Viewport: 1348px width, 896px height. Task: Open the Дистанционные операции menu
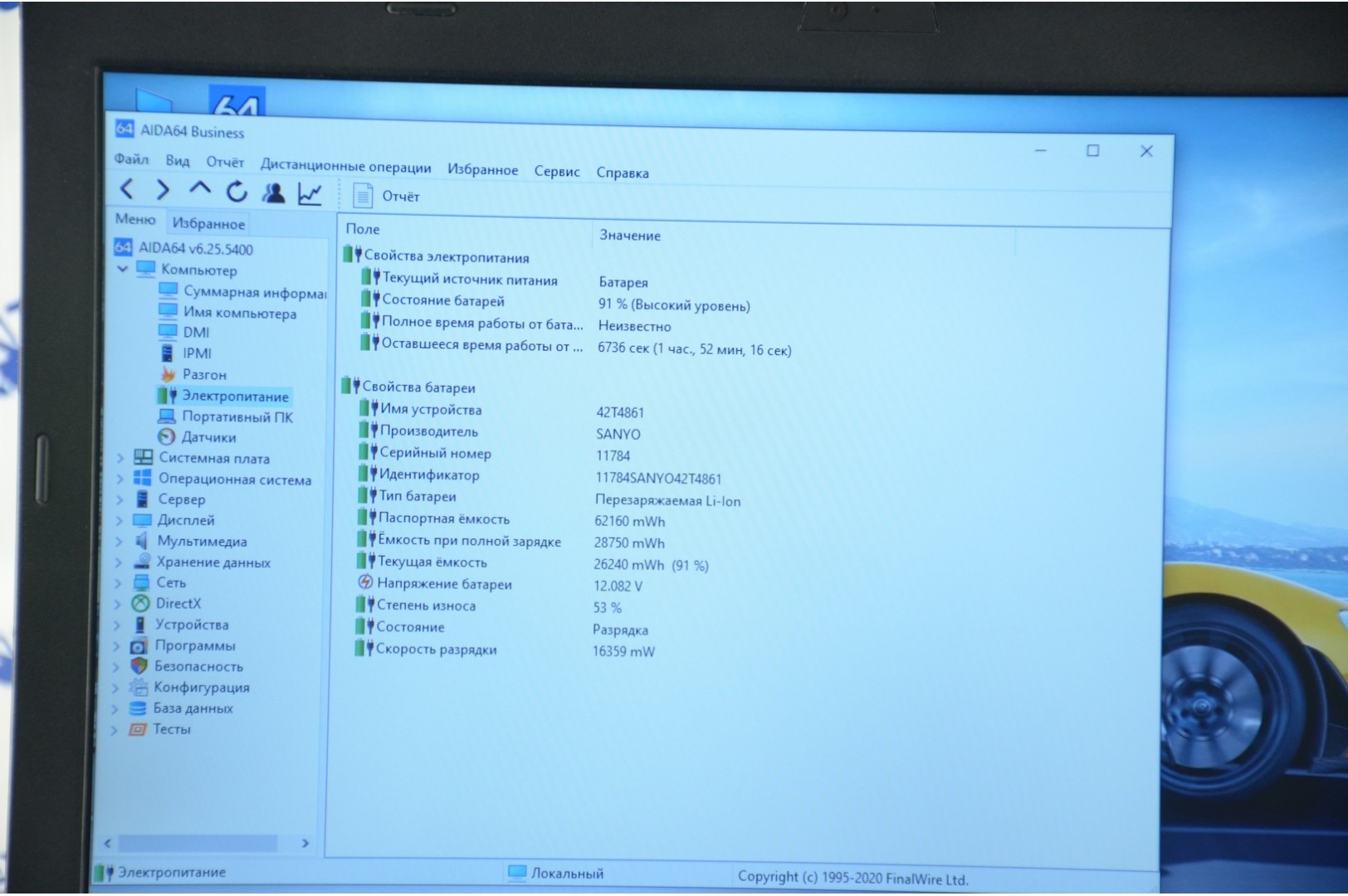(x=345, y=166)
